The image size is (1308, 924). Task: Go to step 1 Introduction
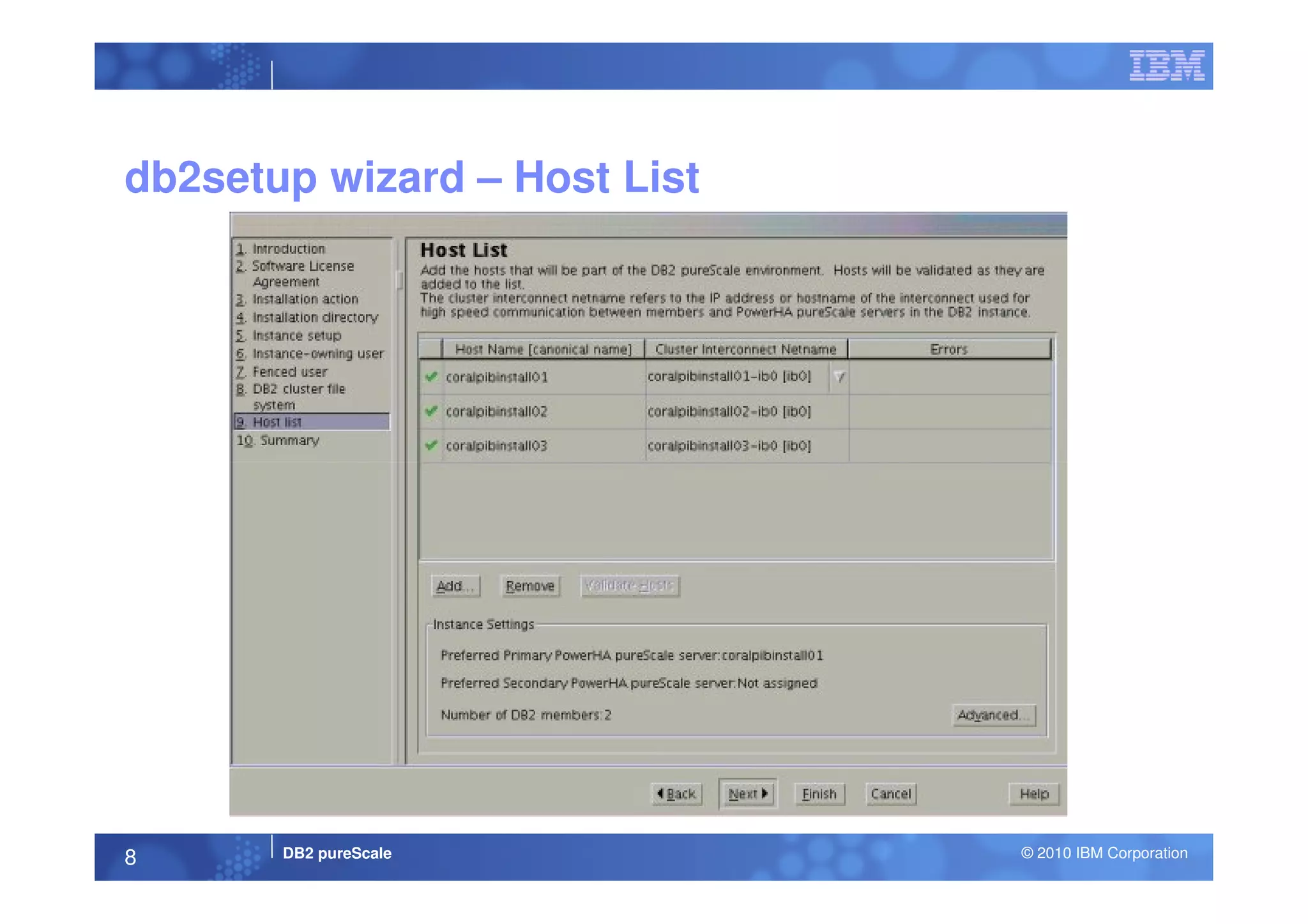[280, 248]
